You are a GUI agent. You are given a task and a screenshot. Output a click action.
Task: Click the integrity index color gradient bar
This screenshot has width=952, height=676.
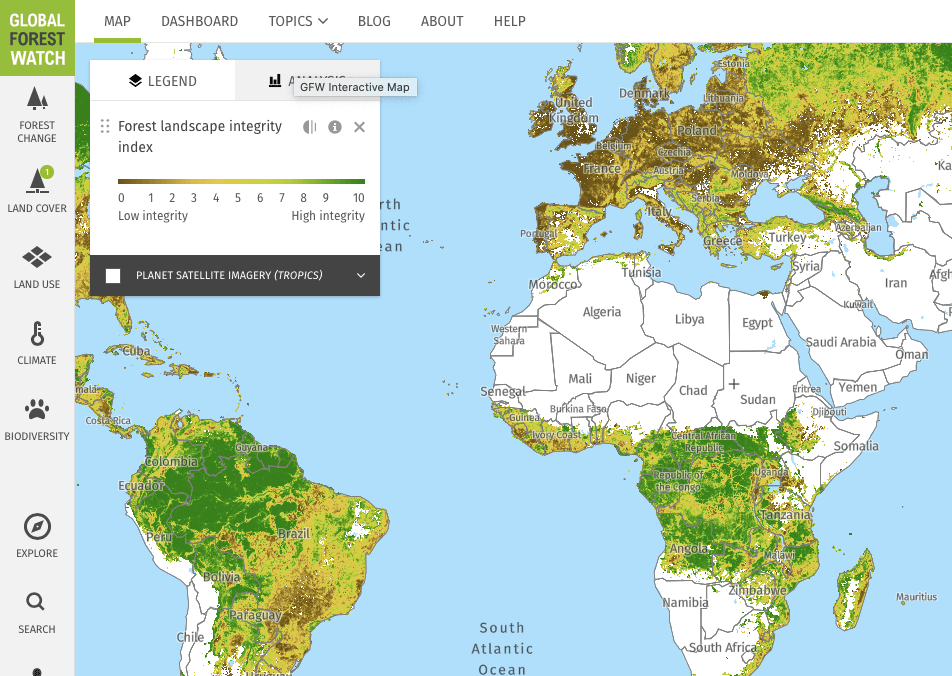click(241, 182)
